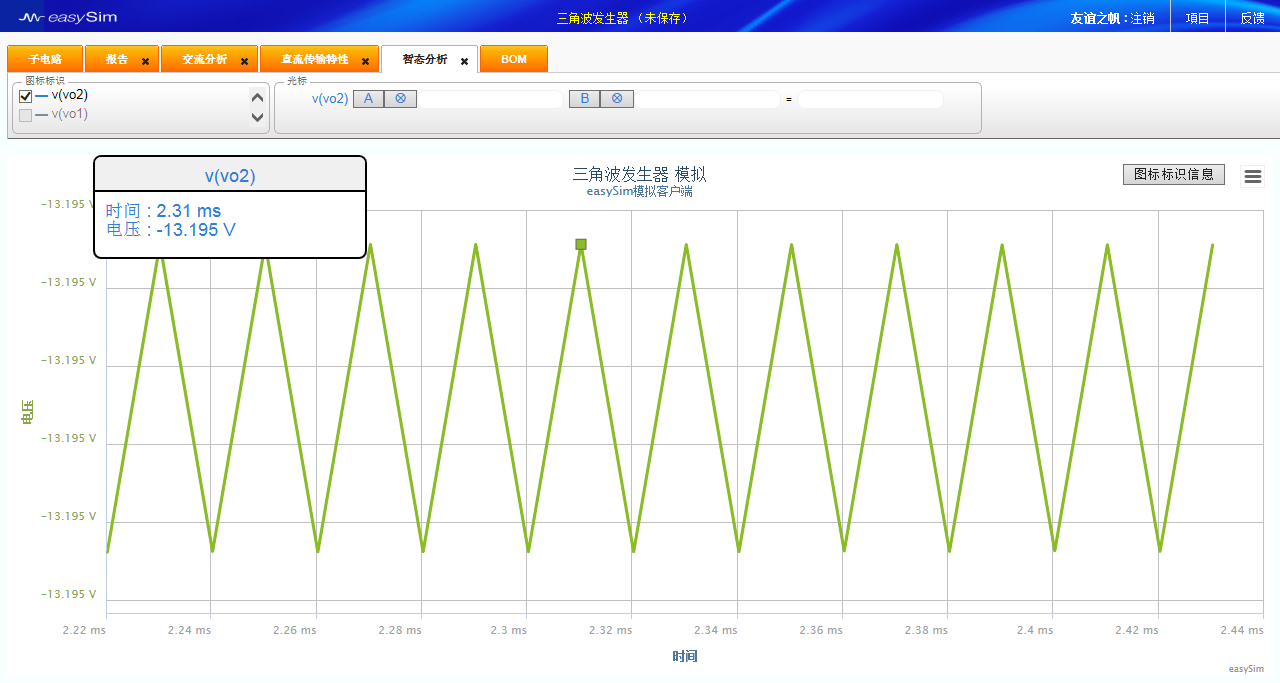Click the cursor A value field
The image size is (1280, 683).
point(491,100)
